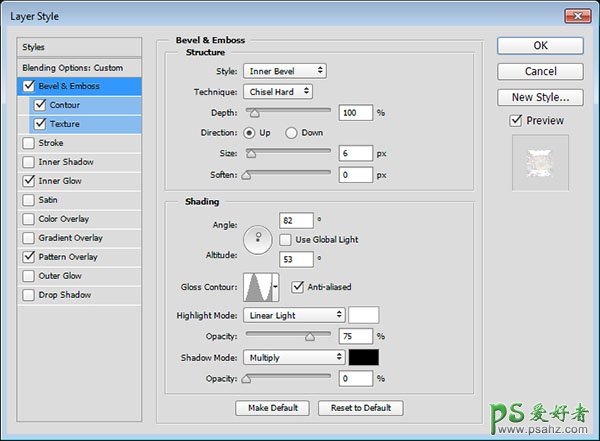Click the white highlight color swatch
This screenshot has height=441, width=600.
(363, 315)
